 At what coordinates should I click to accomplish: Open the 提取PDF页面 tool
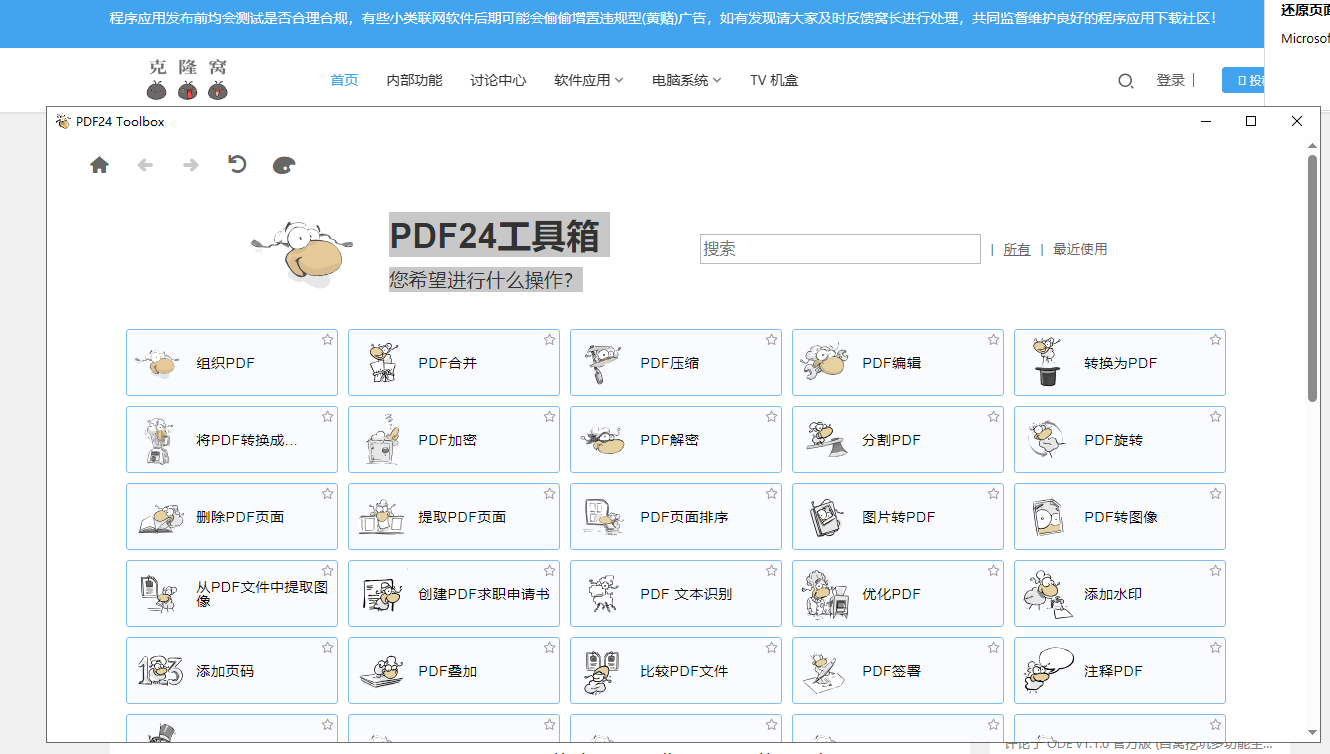pos(454,517)
